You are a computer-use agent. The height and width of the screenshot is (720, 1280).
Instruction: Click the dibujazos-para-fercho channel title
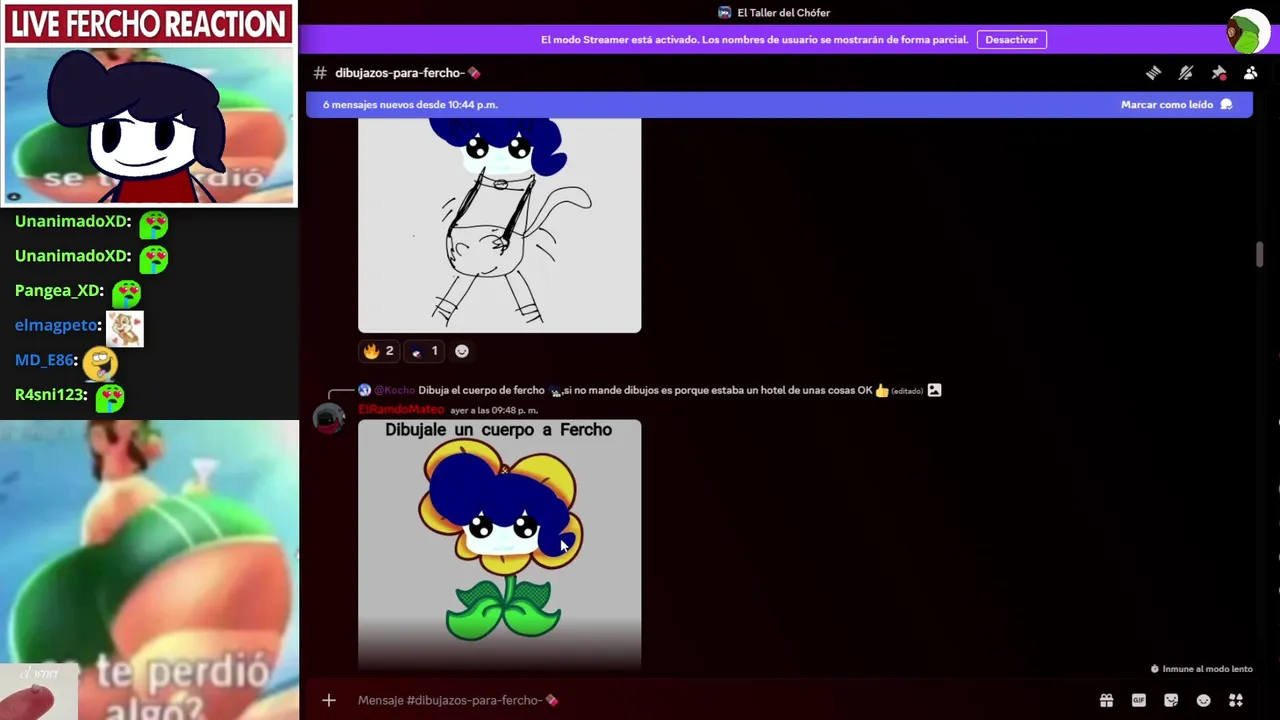[x=408, y=73]
